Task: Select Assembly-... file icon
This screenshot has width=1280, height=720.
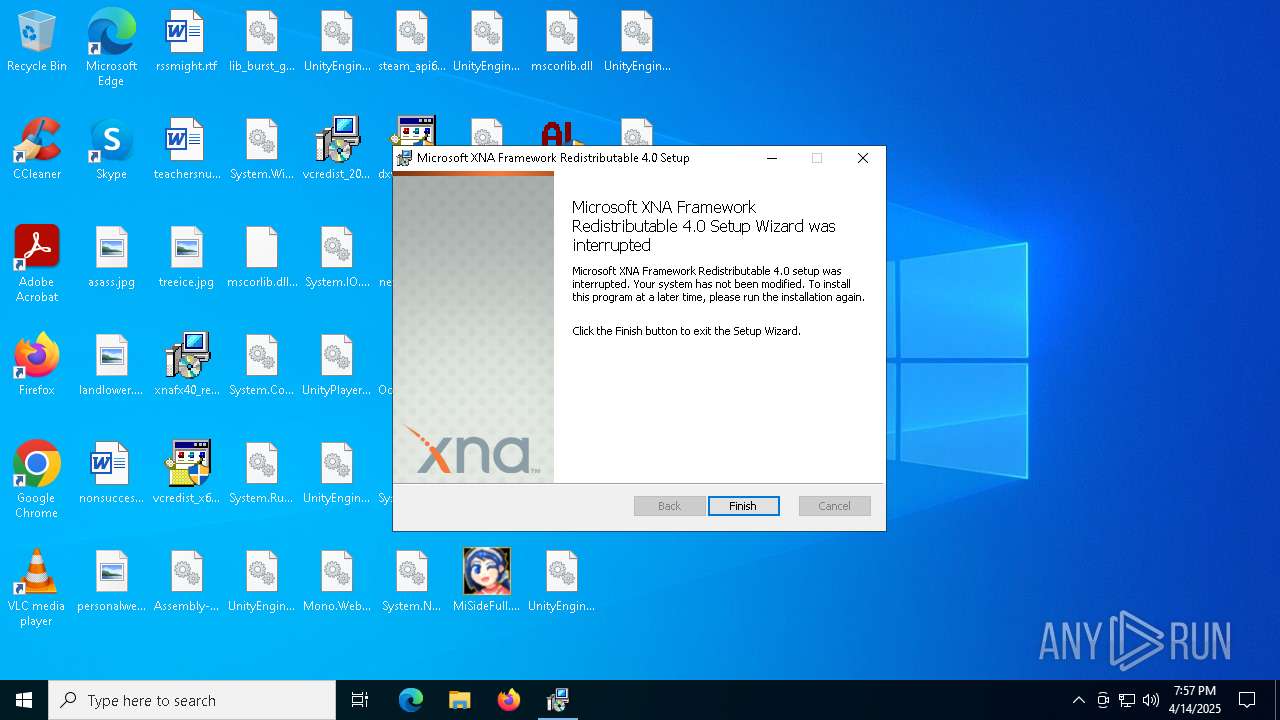Action: pos(186,582)
